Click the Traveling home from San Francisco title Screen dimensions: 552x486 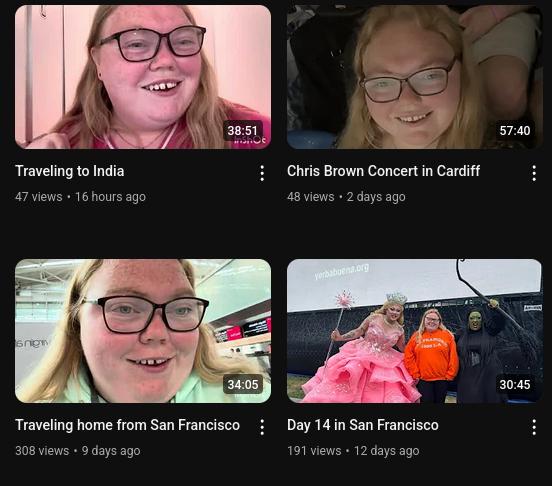127,425
